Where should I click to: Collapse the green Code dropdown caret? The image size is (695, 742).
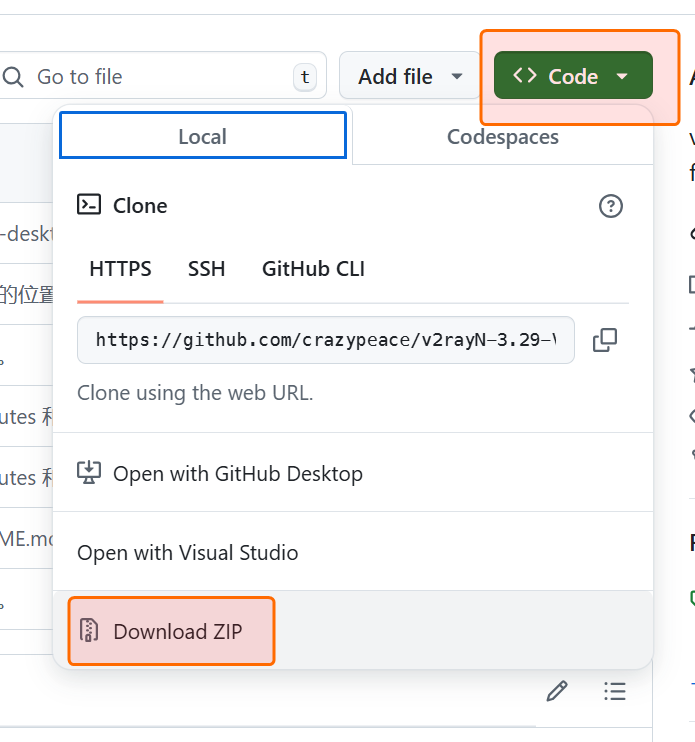click(622, 76)
